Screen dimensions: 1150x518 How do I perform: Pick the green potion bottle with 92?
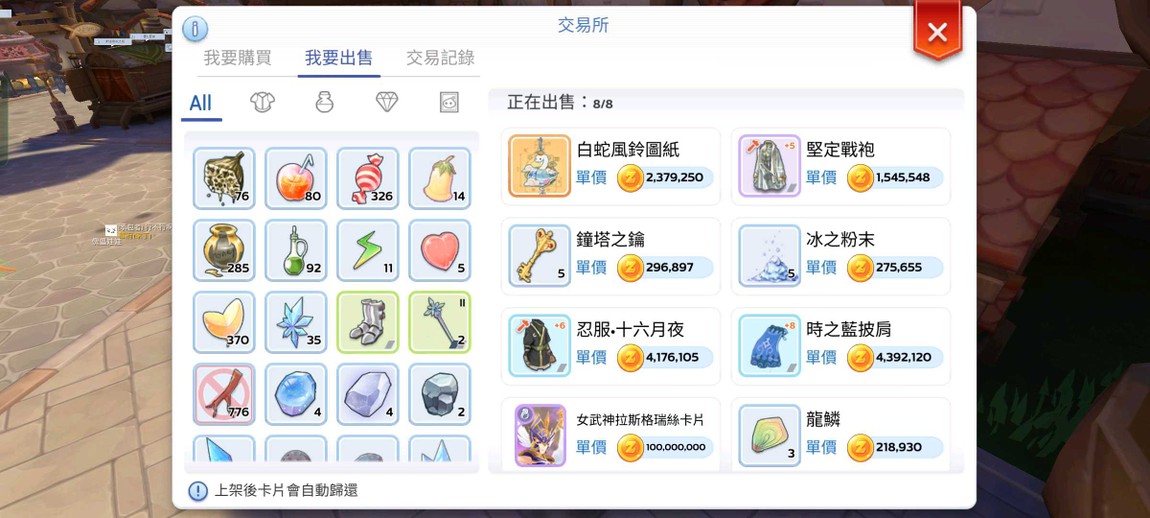pos(296,250)
